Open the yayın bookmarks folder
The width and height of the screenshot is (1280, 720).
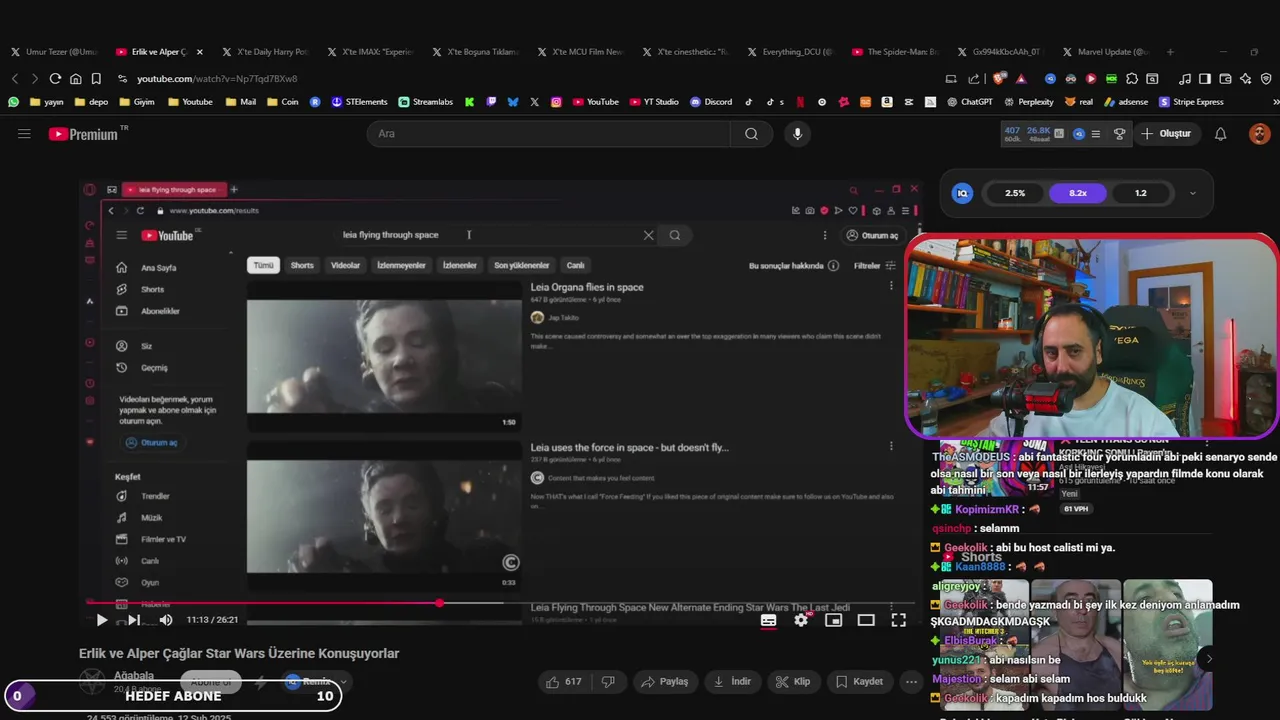tap(47, 102)
